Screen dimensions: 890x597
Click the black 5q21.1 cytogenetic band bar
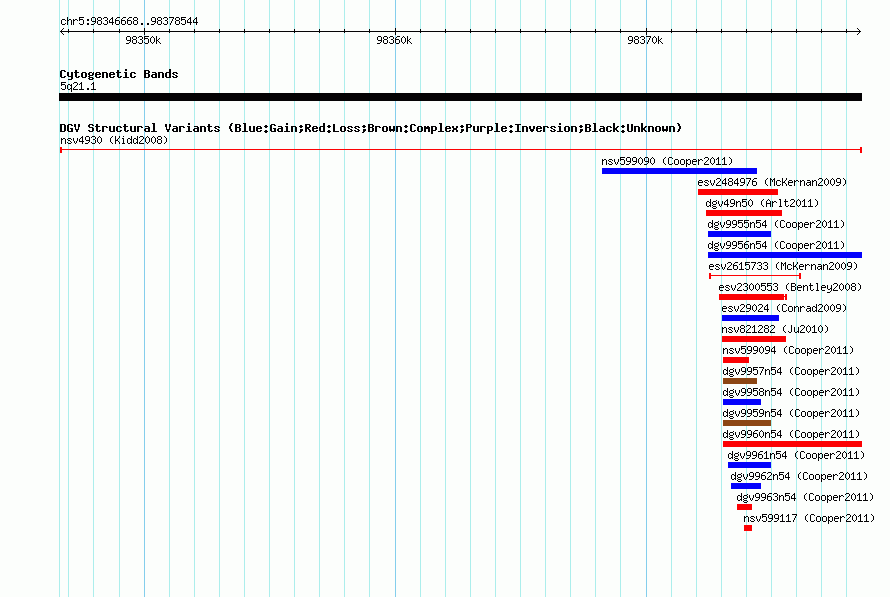[460, 97]
